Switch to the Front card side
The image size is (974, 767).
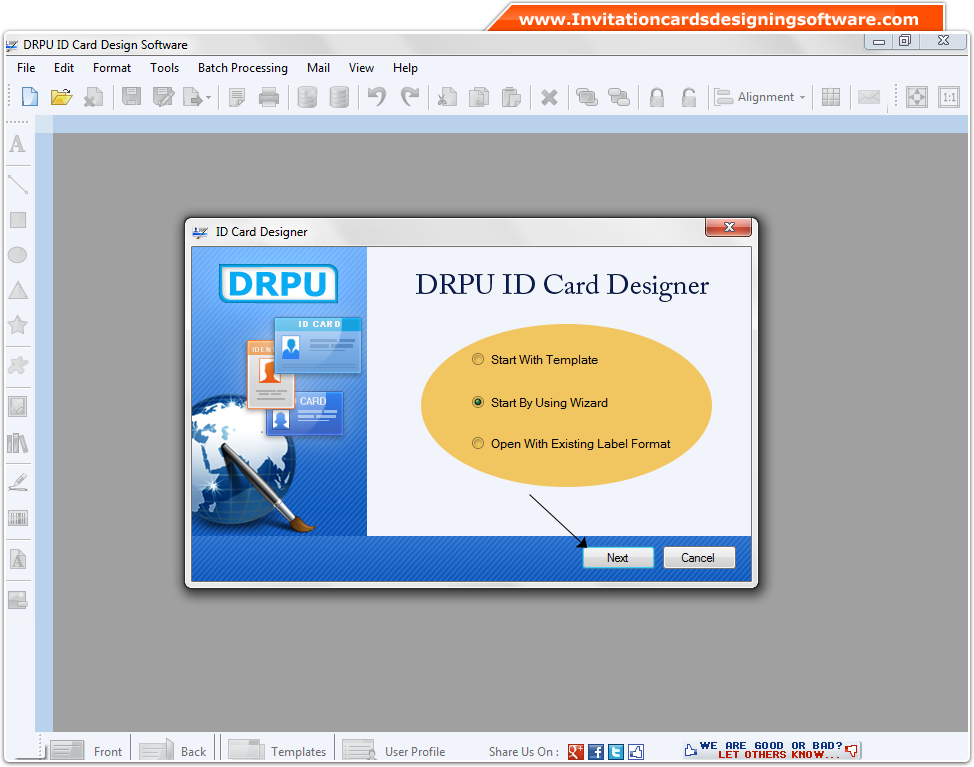[x=87, y=751]
